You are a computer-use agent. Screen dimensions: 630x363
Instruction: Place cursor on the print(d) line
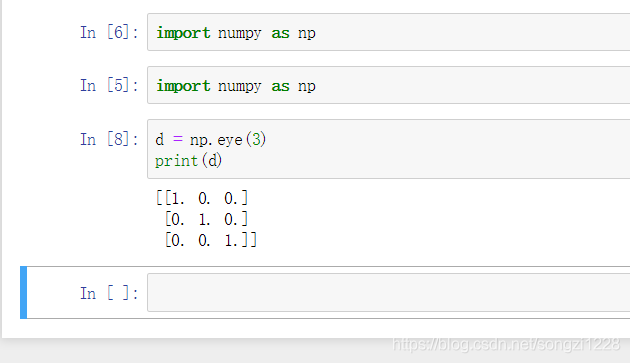click(x=188, y=161)
